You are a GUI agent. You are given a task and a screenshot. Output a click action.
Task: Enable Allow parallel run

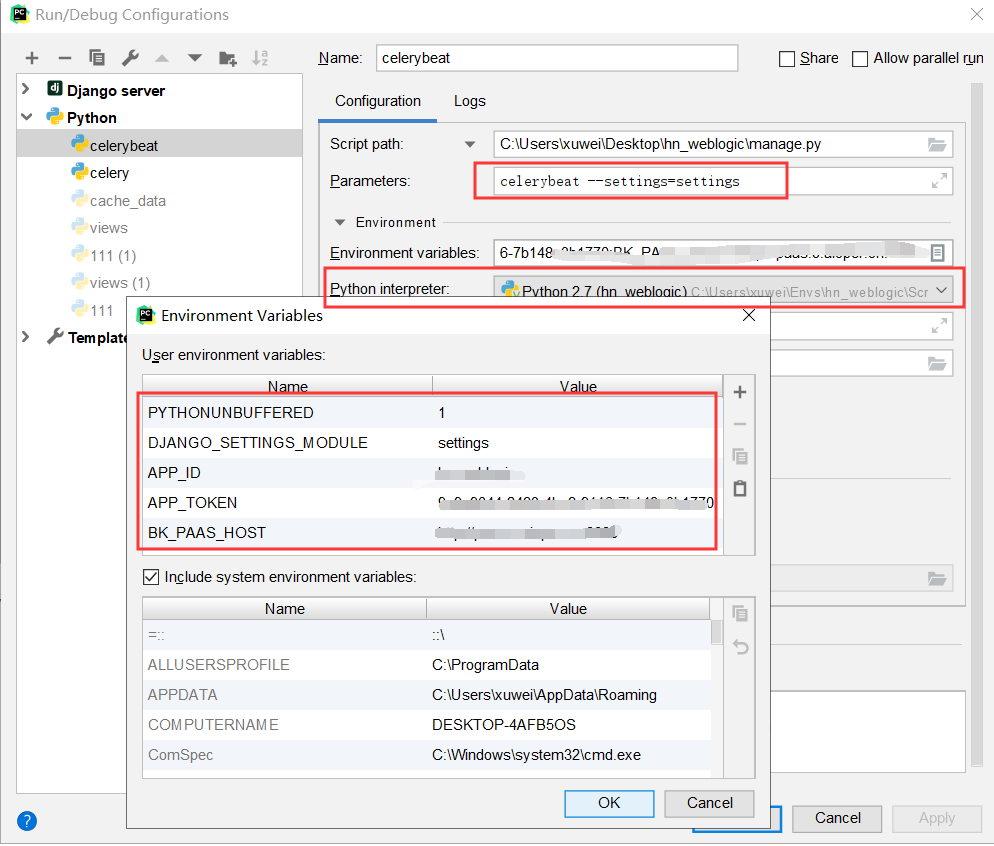click(860, 58)
